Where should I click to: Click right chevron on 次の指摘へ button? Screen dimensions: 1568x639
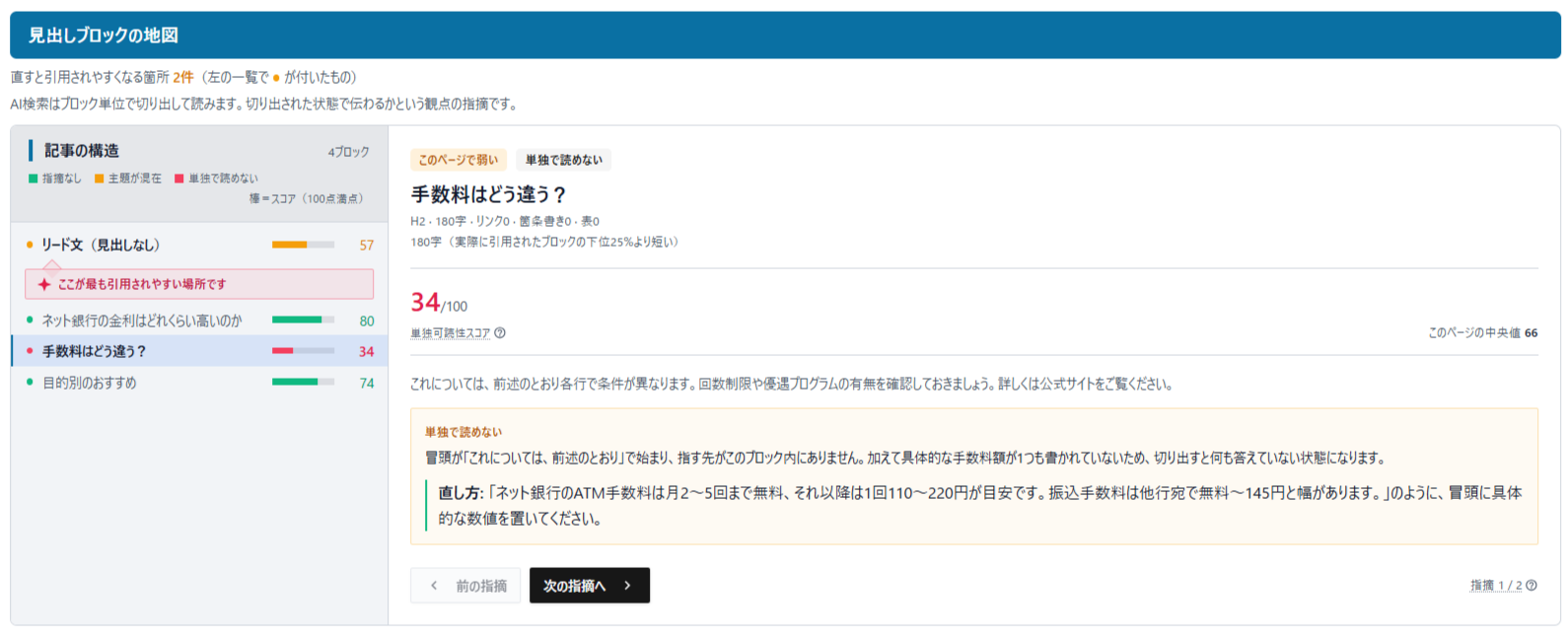pyautogui.click(x=627, y=586)
